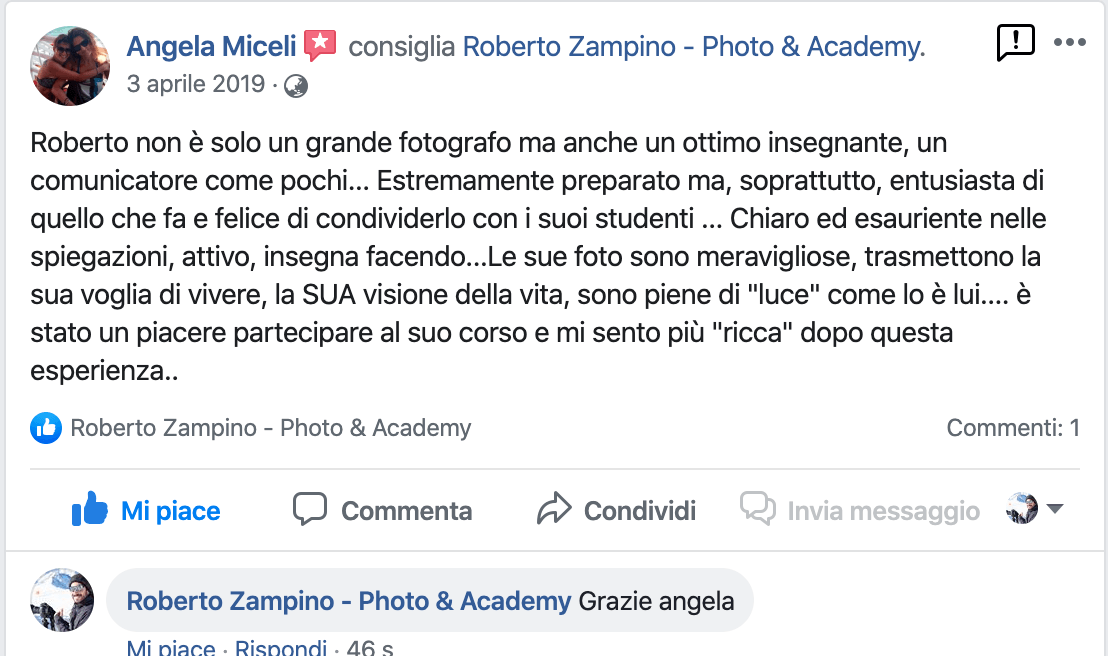Open the three-dots post options menu

click(x=1069, y=43)
